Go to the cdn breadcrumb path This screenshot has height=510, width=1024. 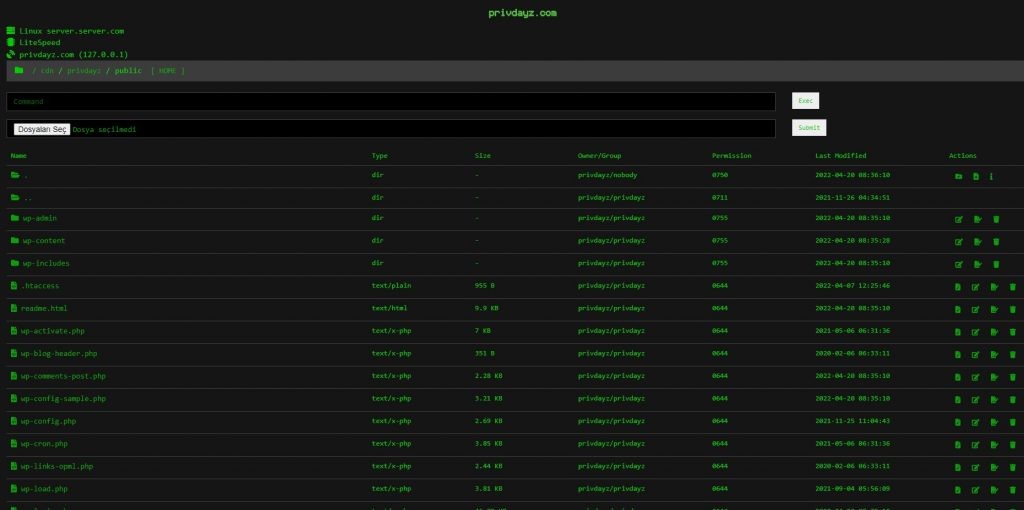[x=47, y=71]
